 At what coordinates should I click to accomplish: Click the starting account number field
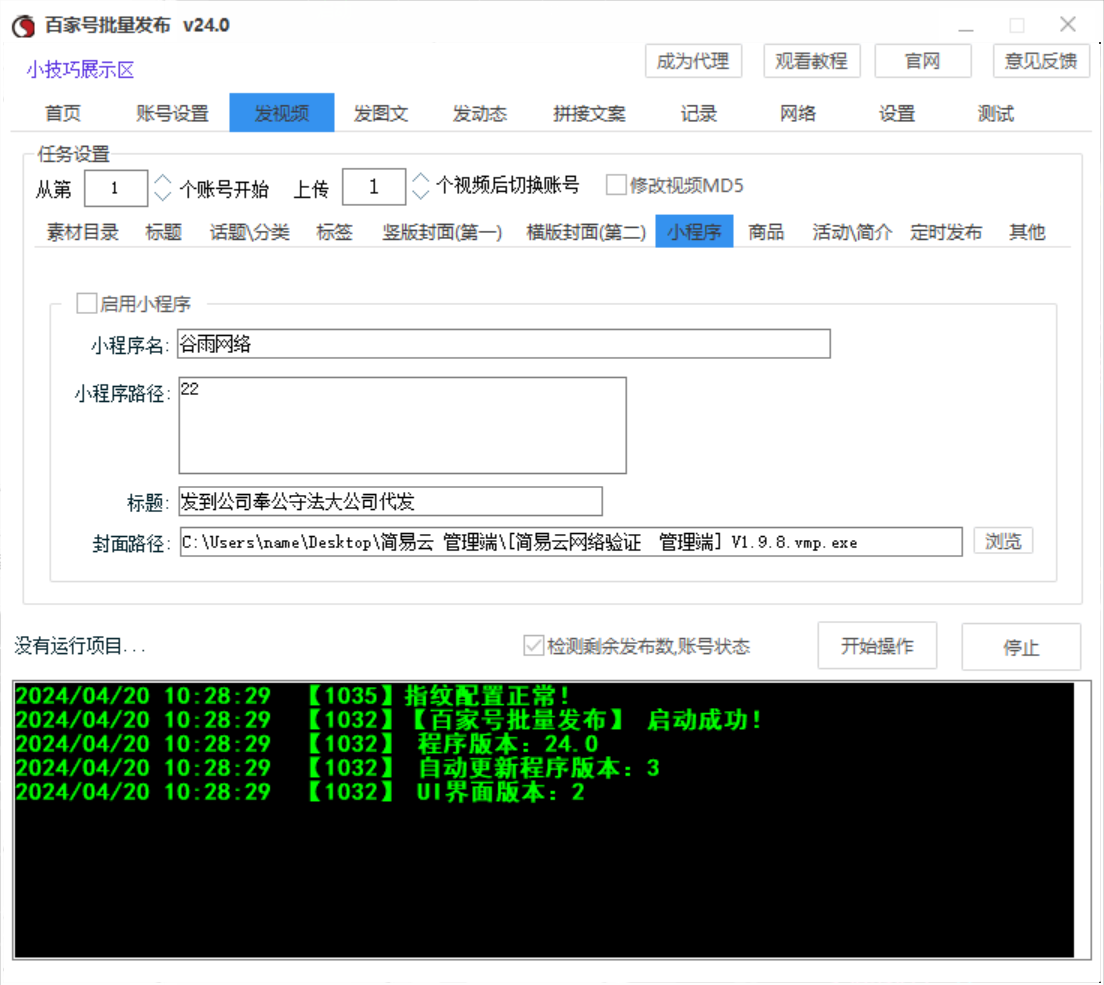click(x=115, y=188)
